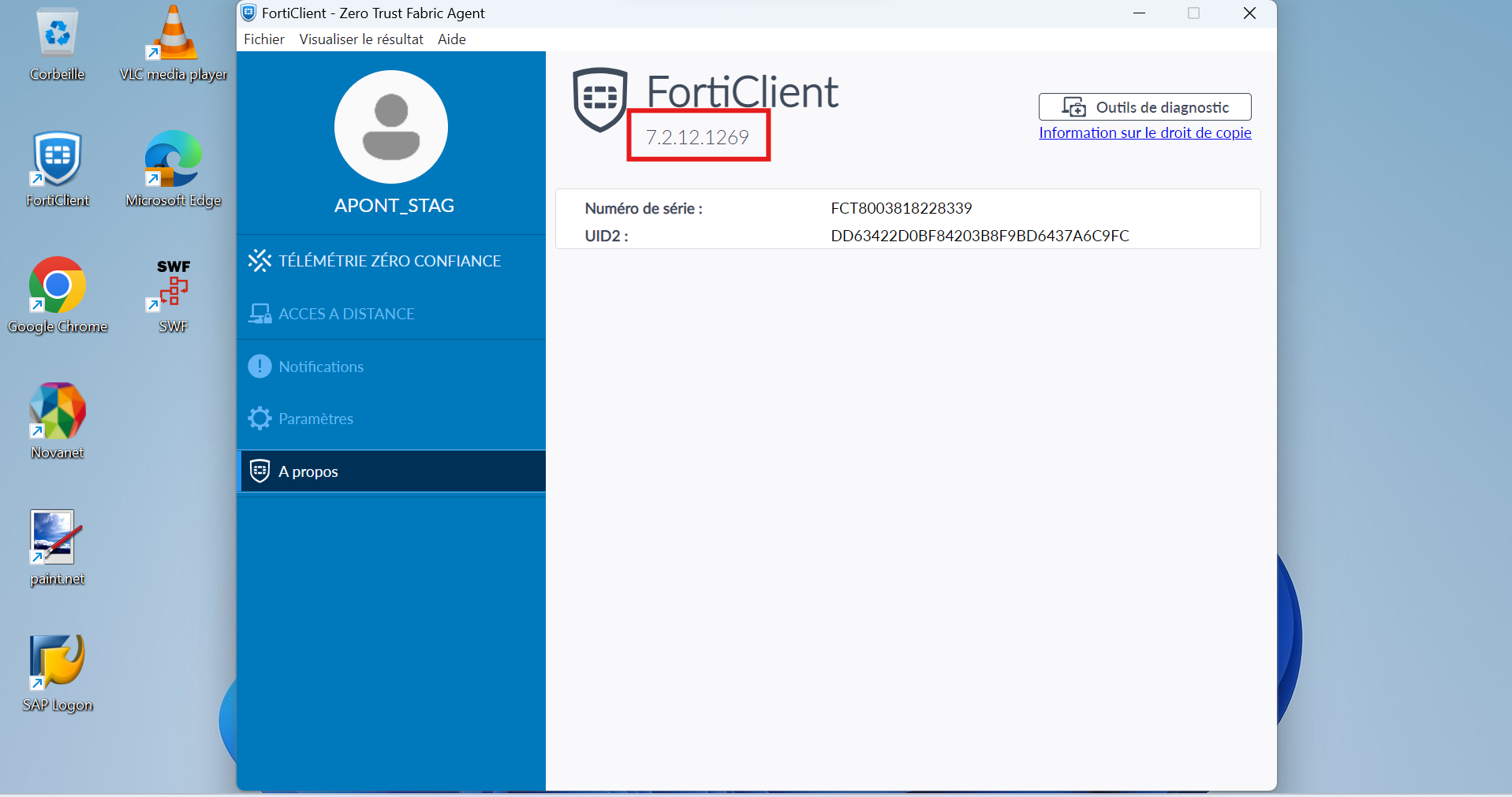The width and height of the screenshot is (1512, 797).
Task: Open the diagnostic tools icon
Action: coord(1075,106)
